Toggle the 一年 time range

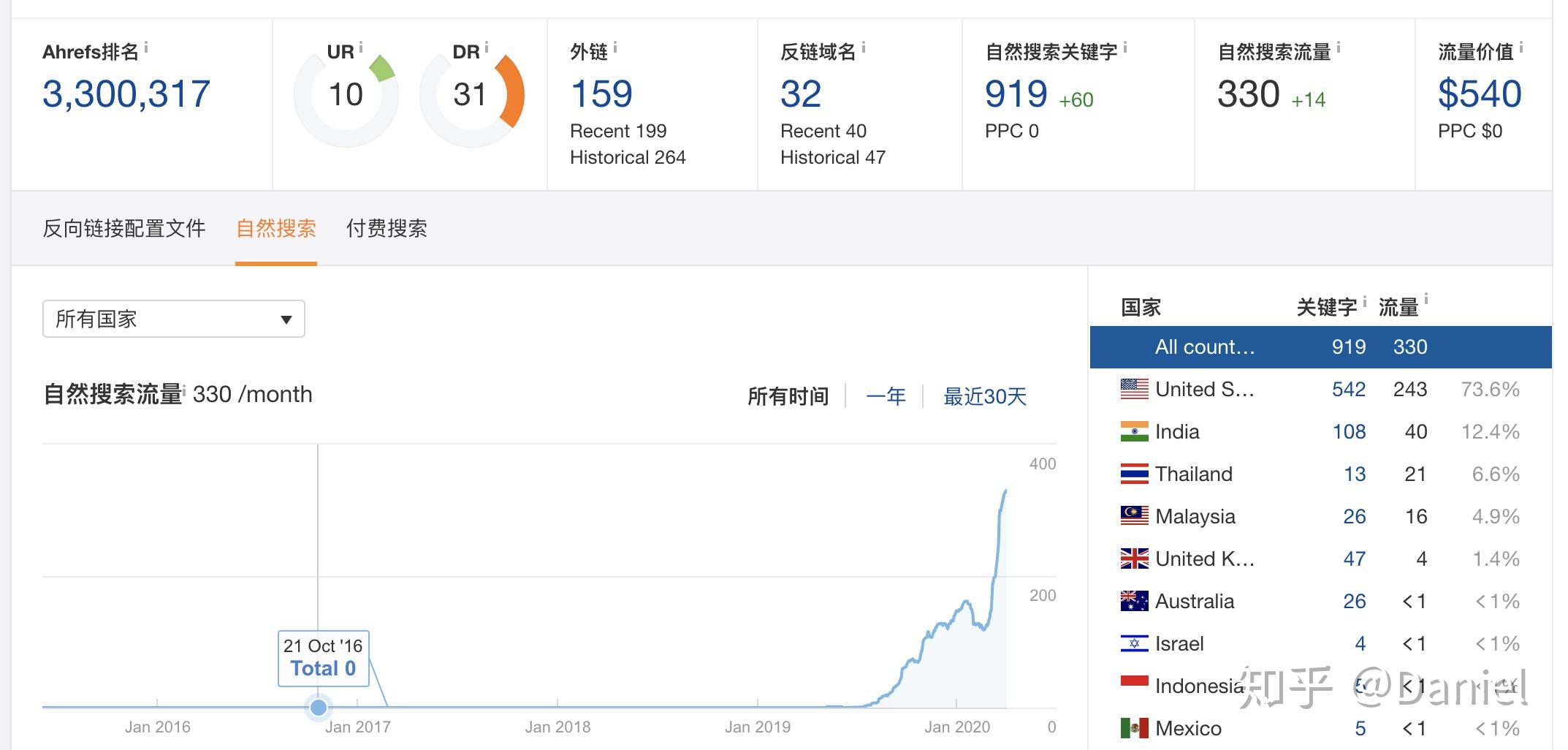coord(886,395)
